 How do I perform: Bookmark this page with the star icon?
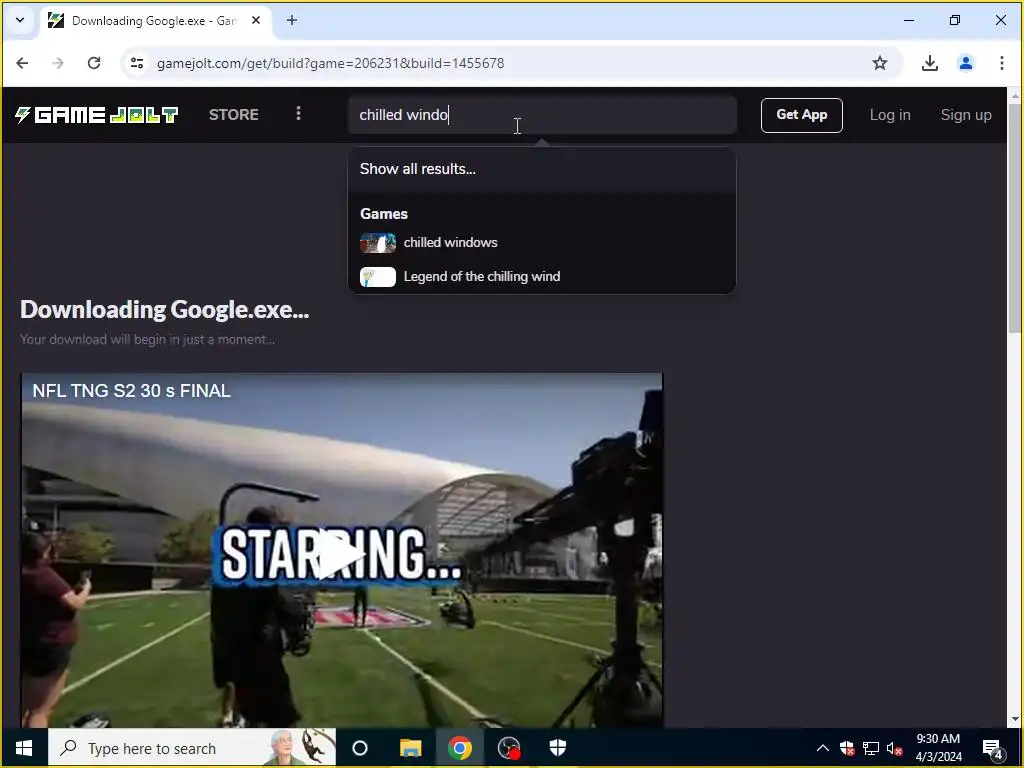click(880, 63)
